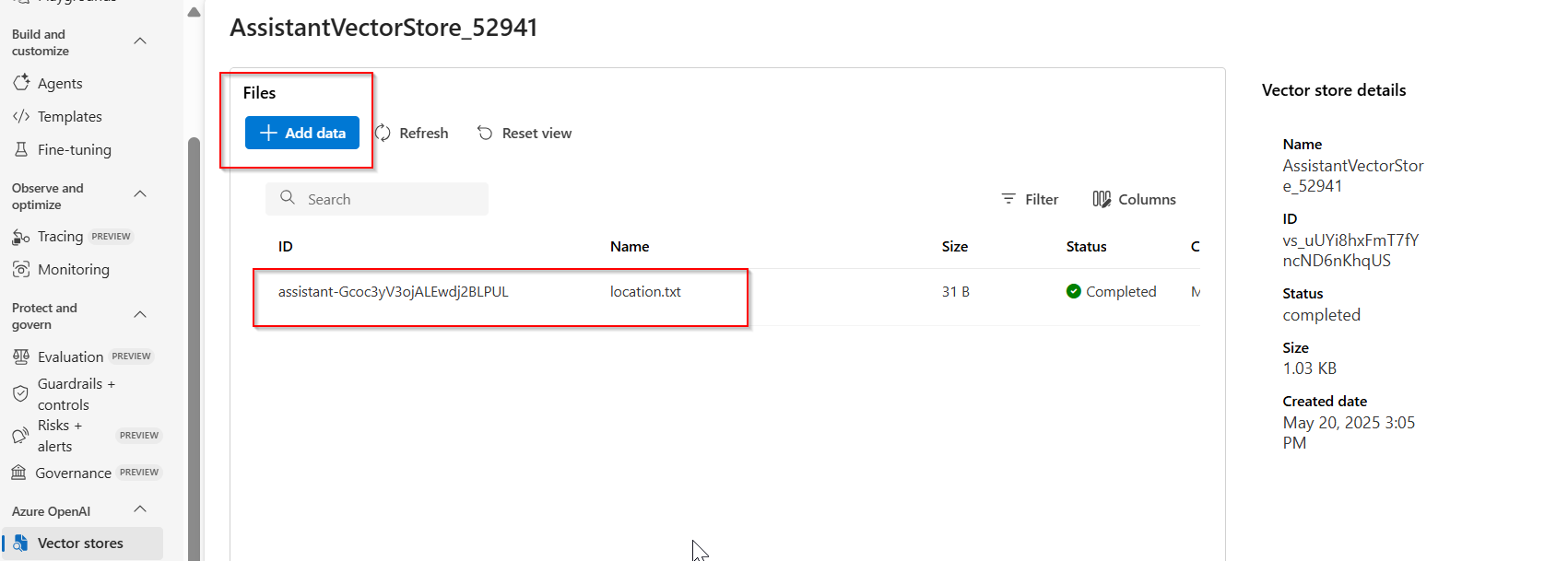The image size is (1568, 561).
Task: Sort by the Name column header
Action: (x=630, y=246)
